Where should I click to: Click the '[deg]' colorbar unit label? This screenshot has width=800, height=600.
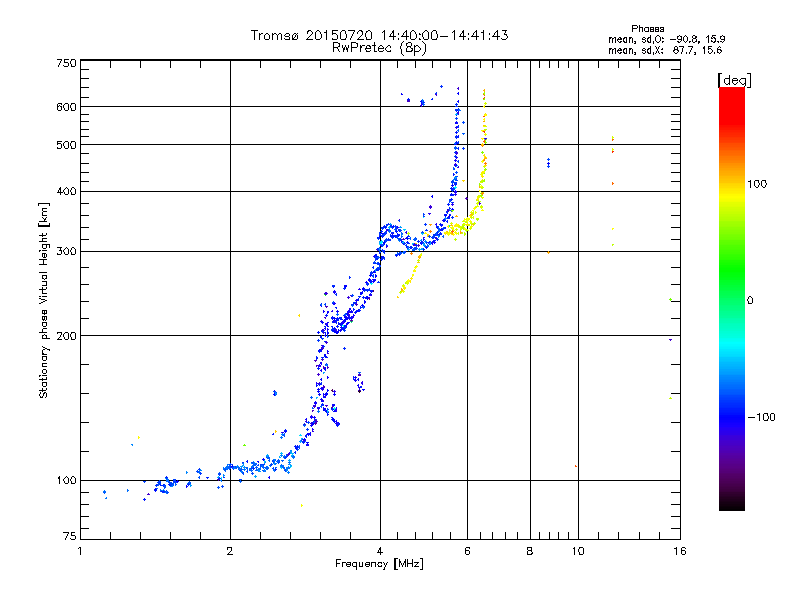(734, 80)
